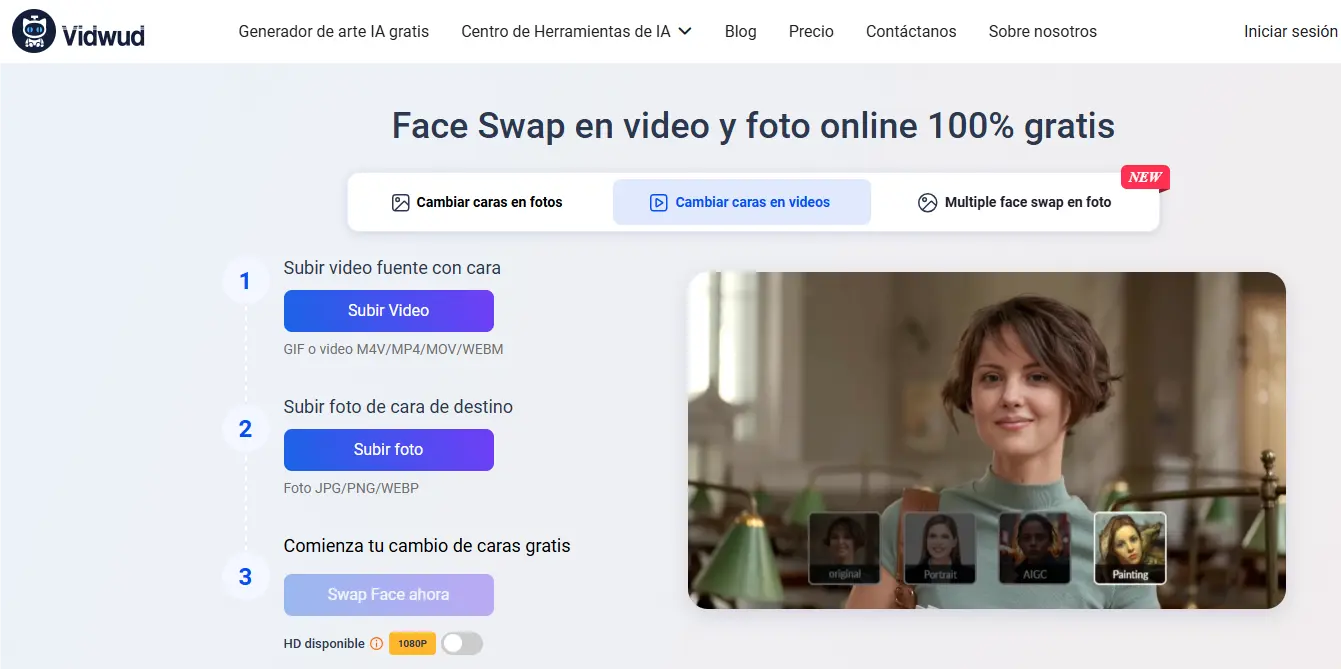Select the Painting style thumbnail
This screenshot has width=1341, height=669.
click(x=1129, y=548)
